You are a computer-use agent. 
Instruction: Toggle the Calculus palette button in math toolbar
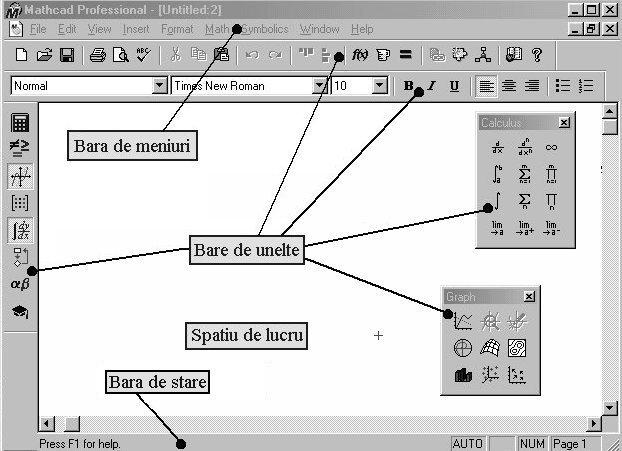20,230
